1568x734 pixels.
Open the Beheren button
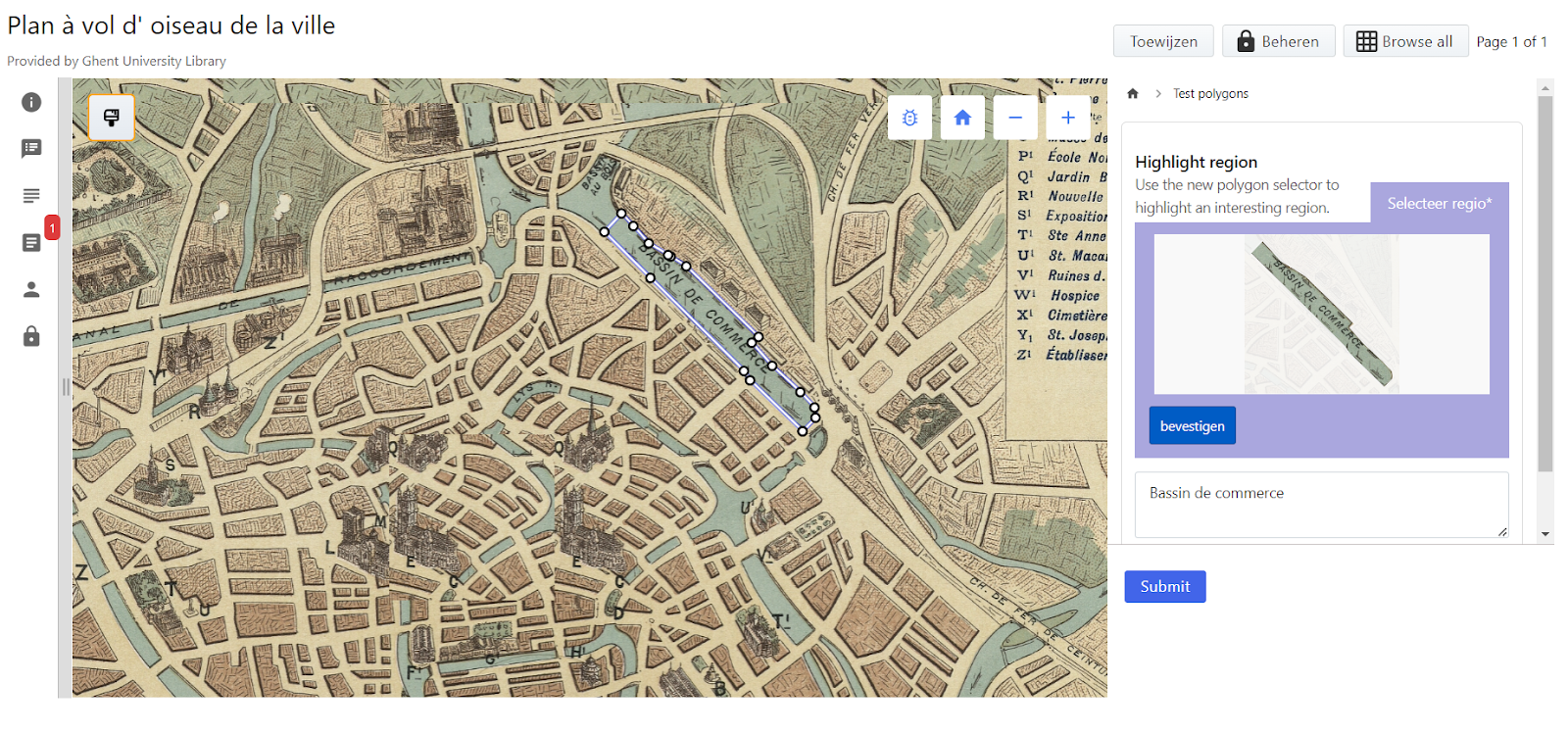1279,41
